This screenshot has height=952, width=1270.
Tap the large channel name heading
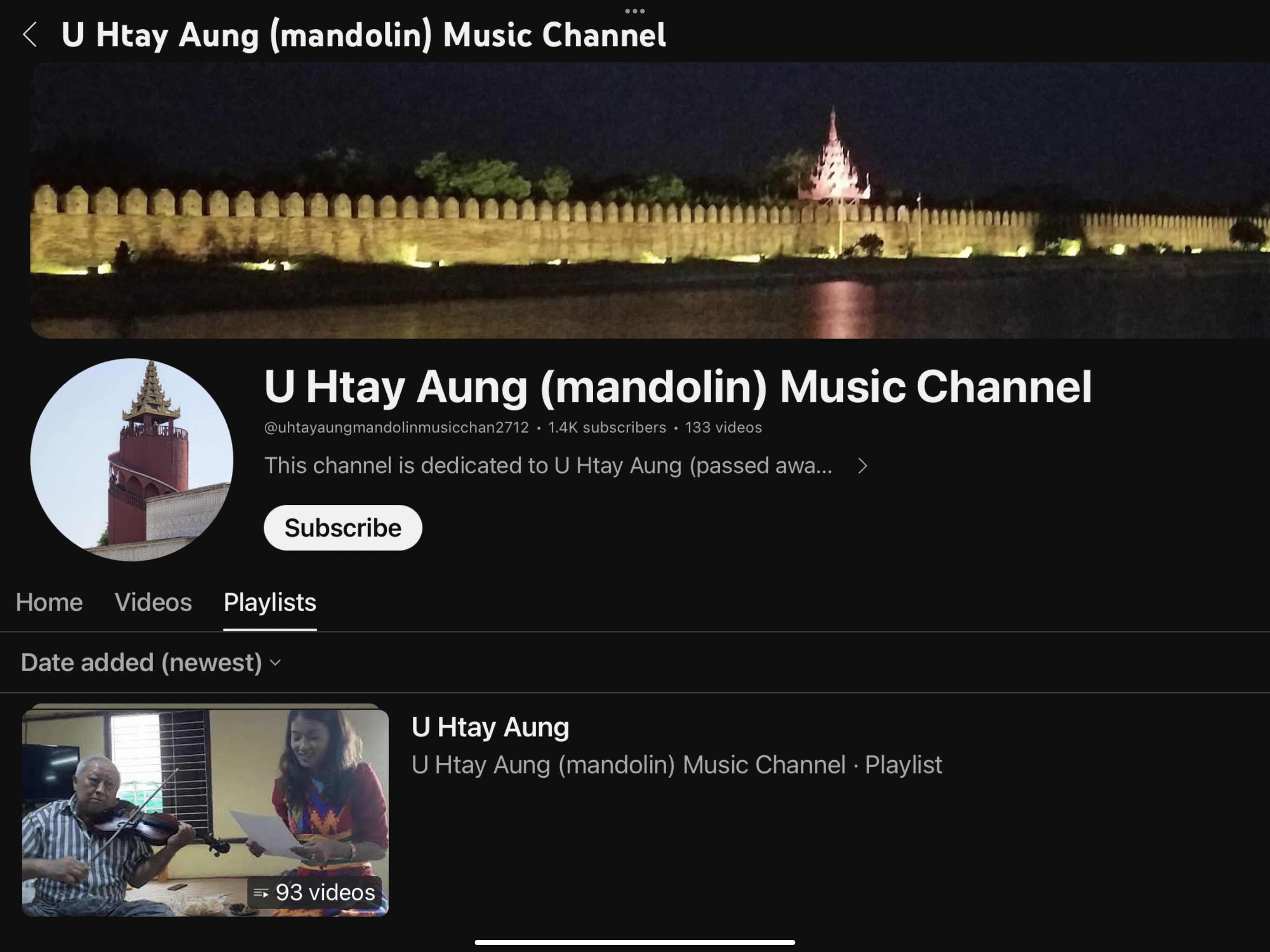pyautogui.click(x=677, y=386)
